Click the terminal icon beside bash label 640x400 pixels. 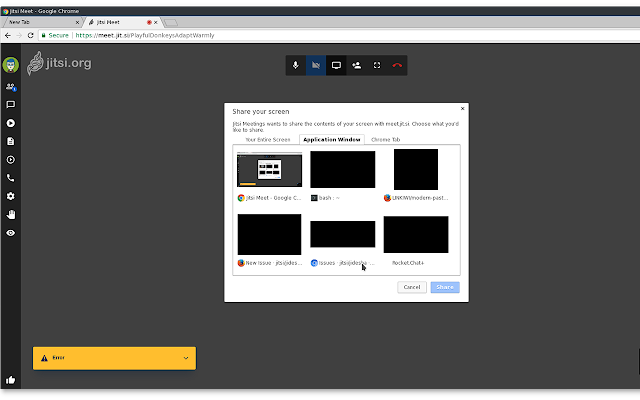tap(314, 198)
